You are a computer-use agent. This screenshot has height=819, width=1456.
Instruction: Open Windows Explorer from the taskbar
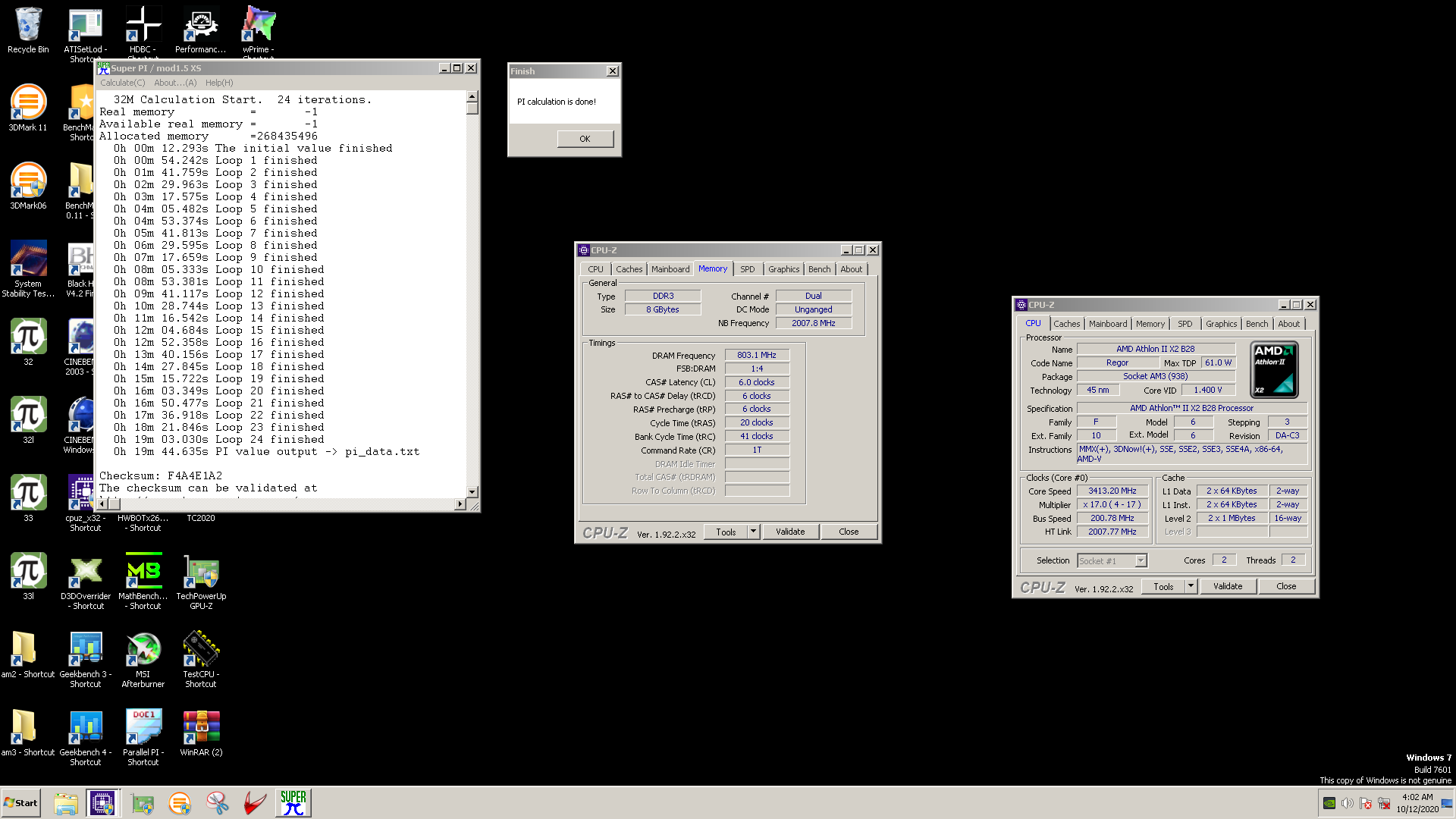66,802
